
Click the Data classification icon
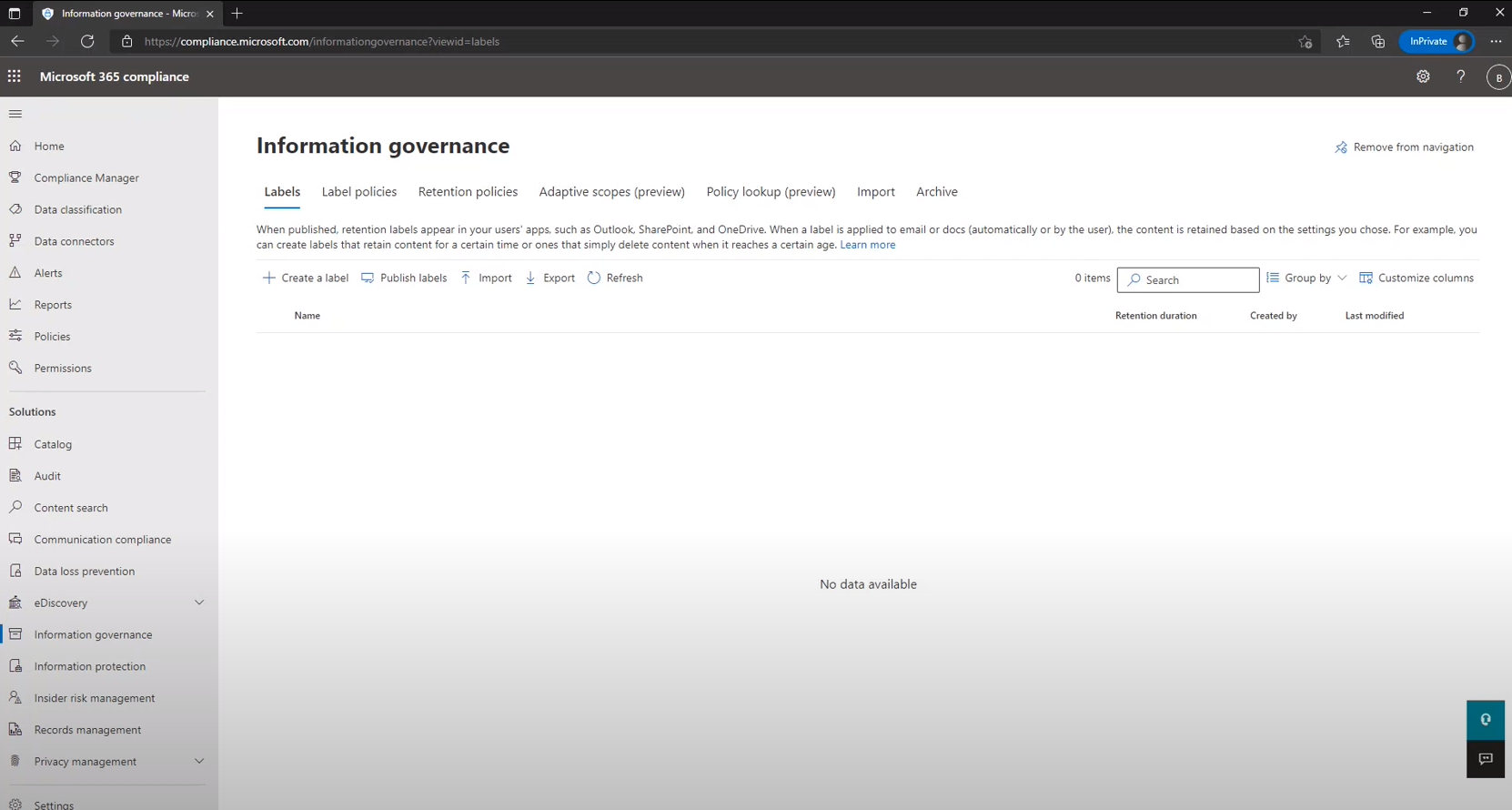tap(15, 209)
